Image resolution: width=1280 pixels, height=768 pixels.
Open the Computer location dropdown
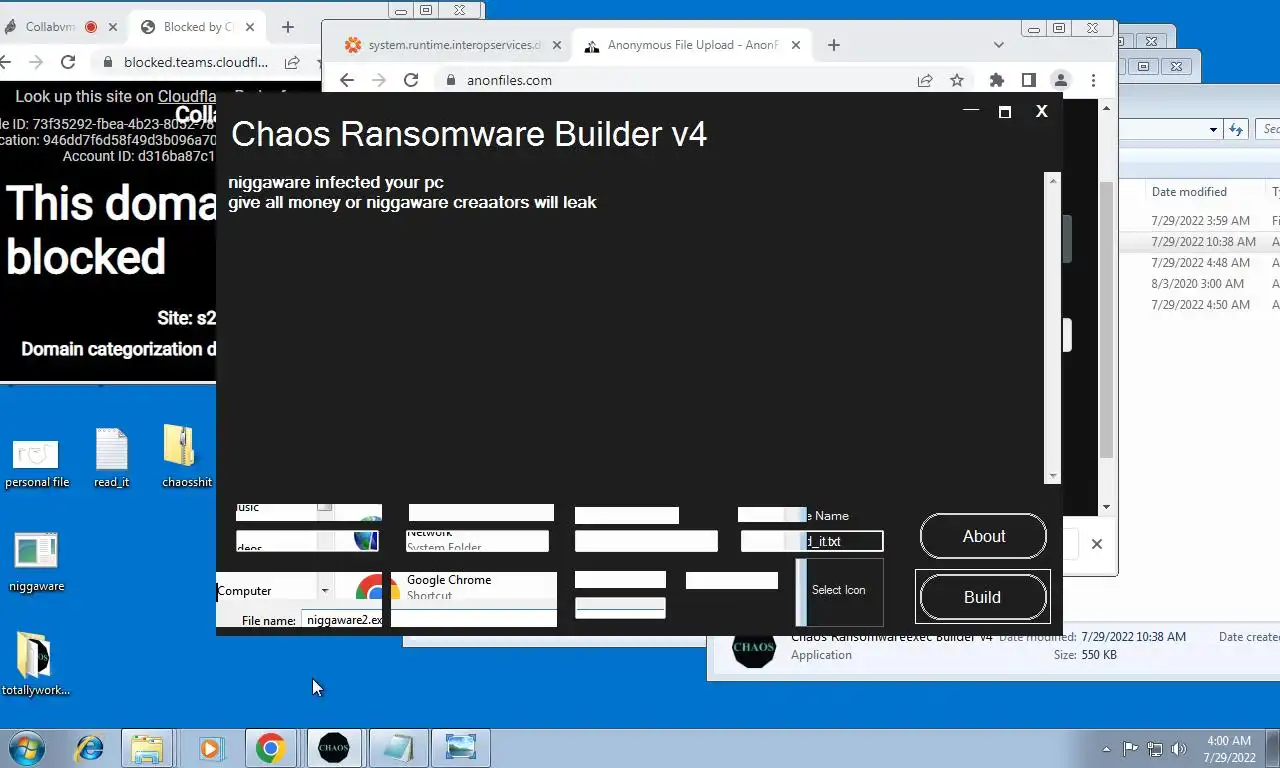pos(324,591)
